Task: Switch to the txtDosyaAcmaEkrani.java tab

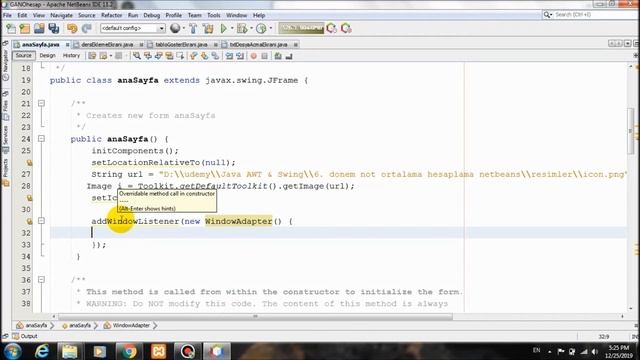Action: pyautogui.click(x=258, y=44)
